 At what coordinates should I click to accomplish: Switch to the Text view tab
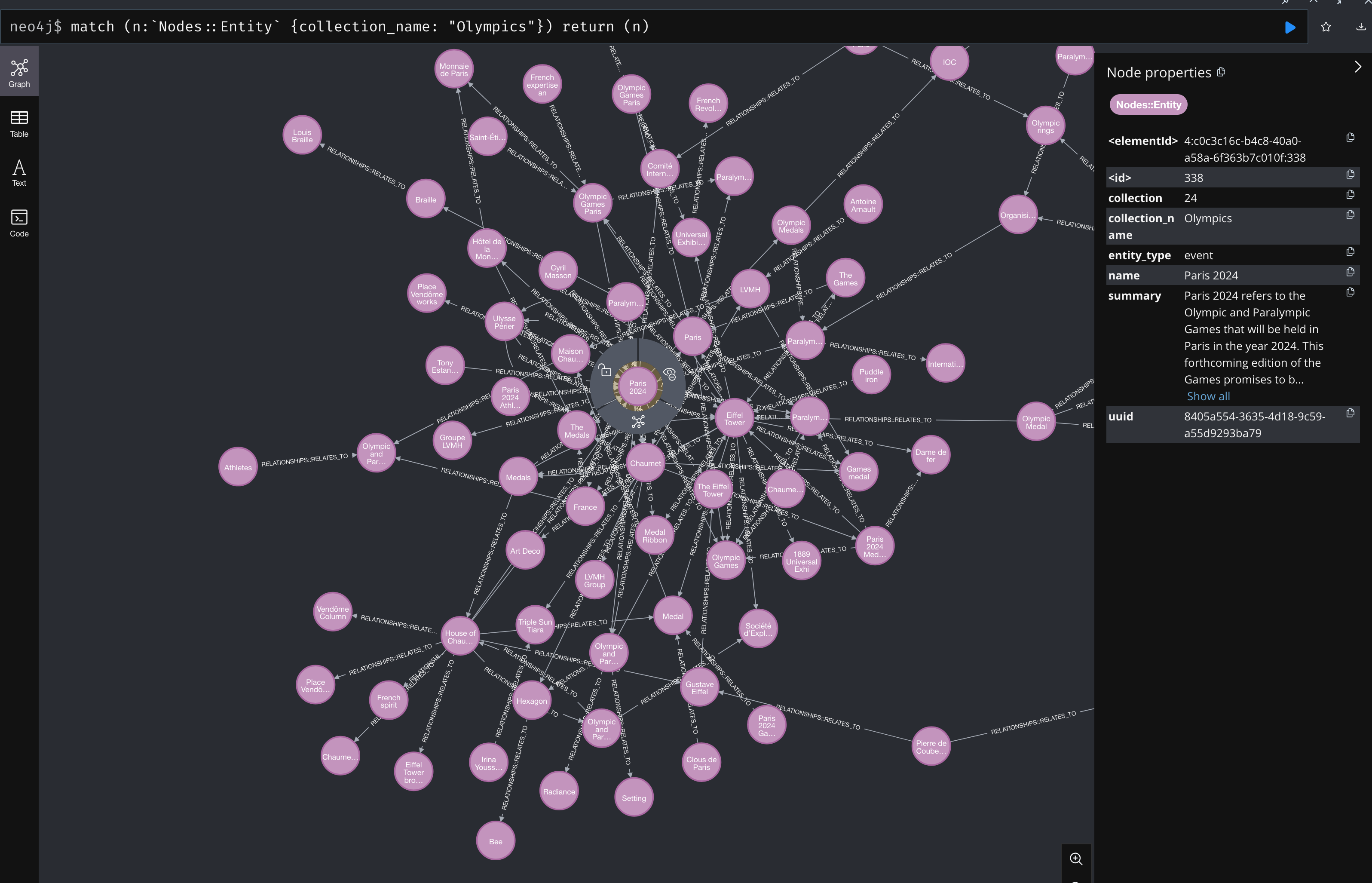point(19,173)
